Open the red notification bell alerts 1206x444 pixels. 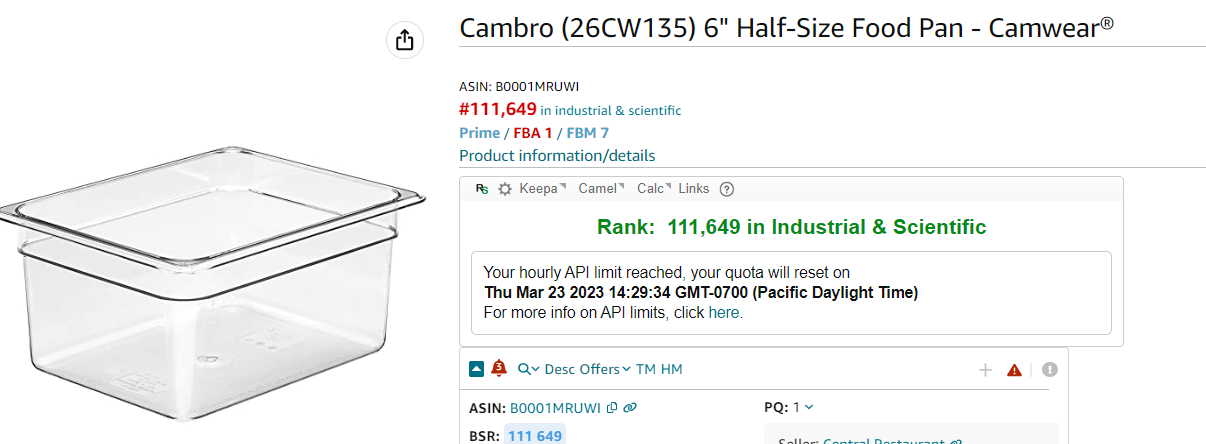[x=499, y=369]
